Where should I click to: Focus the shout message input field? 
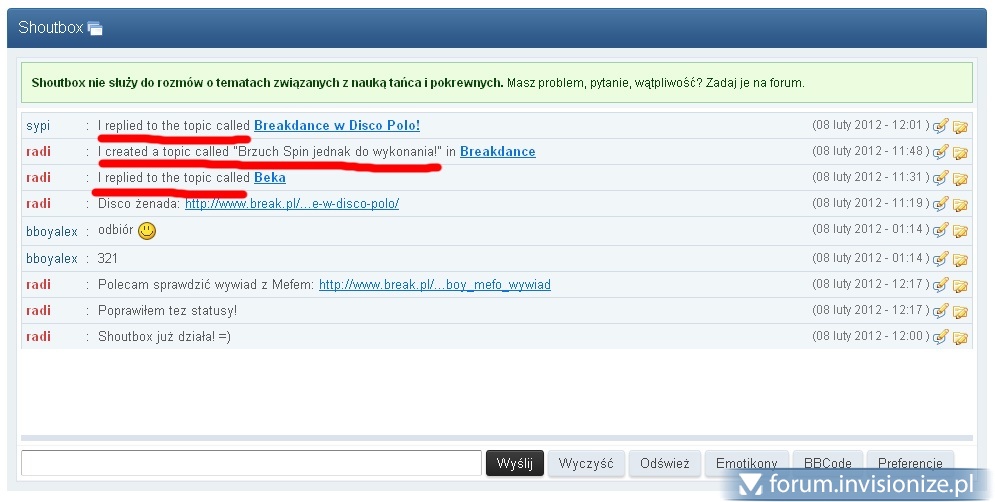tap(251, 463)
